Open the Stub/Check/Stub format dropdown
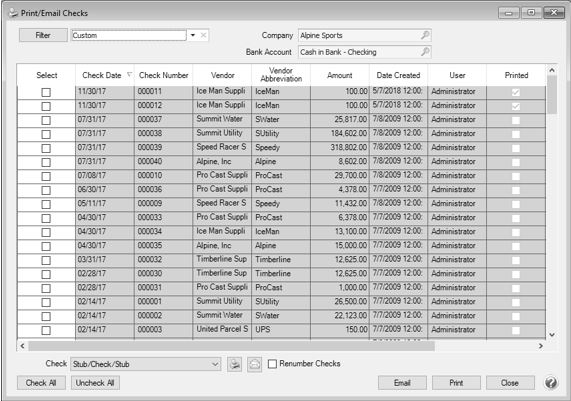 [146, 364]
